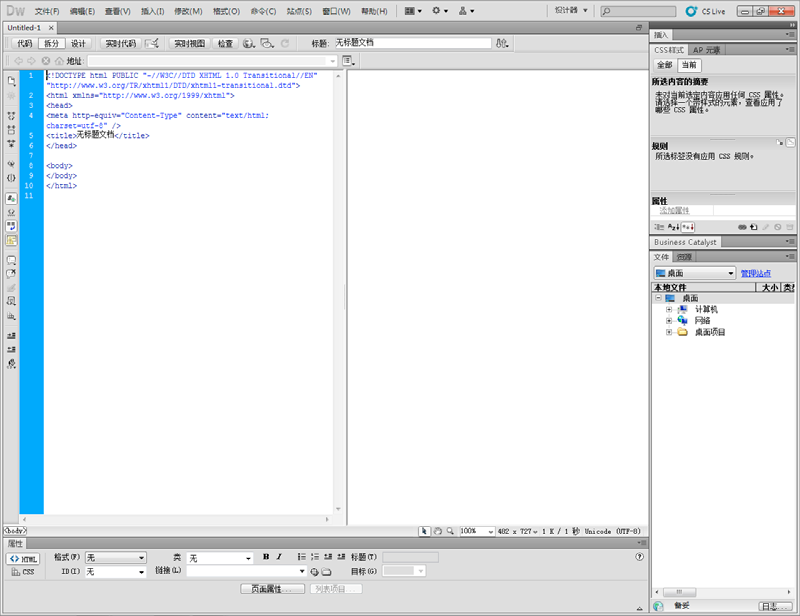Image resolution: width=800 pixels, height=616 pixels.
Task: Click the 管理站点 link
Action: point(755,273)
